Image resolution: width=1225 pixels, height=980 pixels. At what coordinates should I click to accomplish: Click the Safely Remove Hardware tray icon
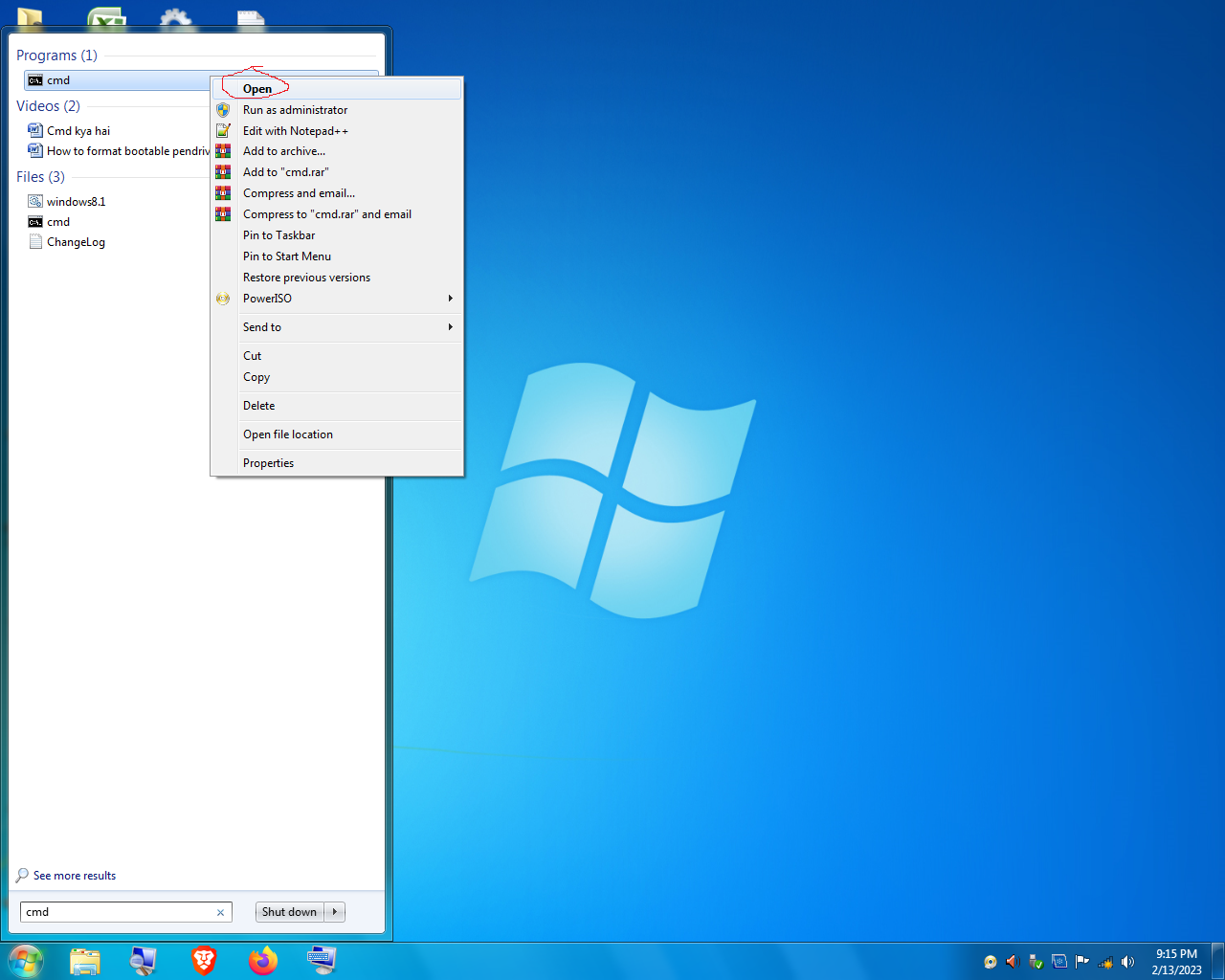(x=1036, y=962)
